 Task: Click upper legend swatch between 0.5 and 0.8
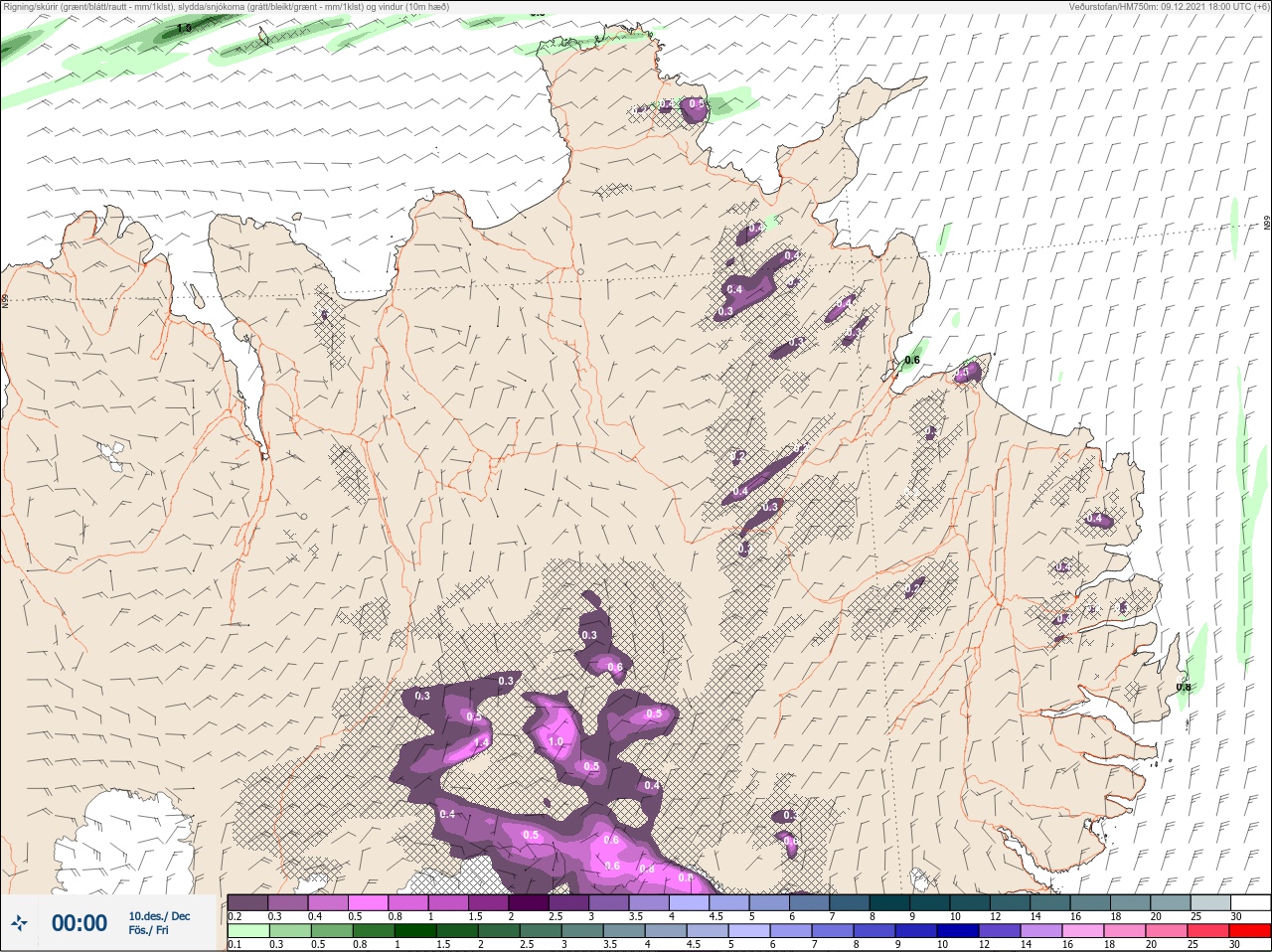click(x=369, y=902)
